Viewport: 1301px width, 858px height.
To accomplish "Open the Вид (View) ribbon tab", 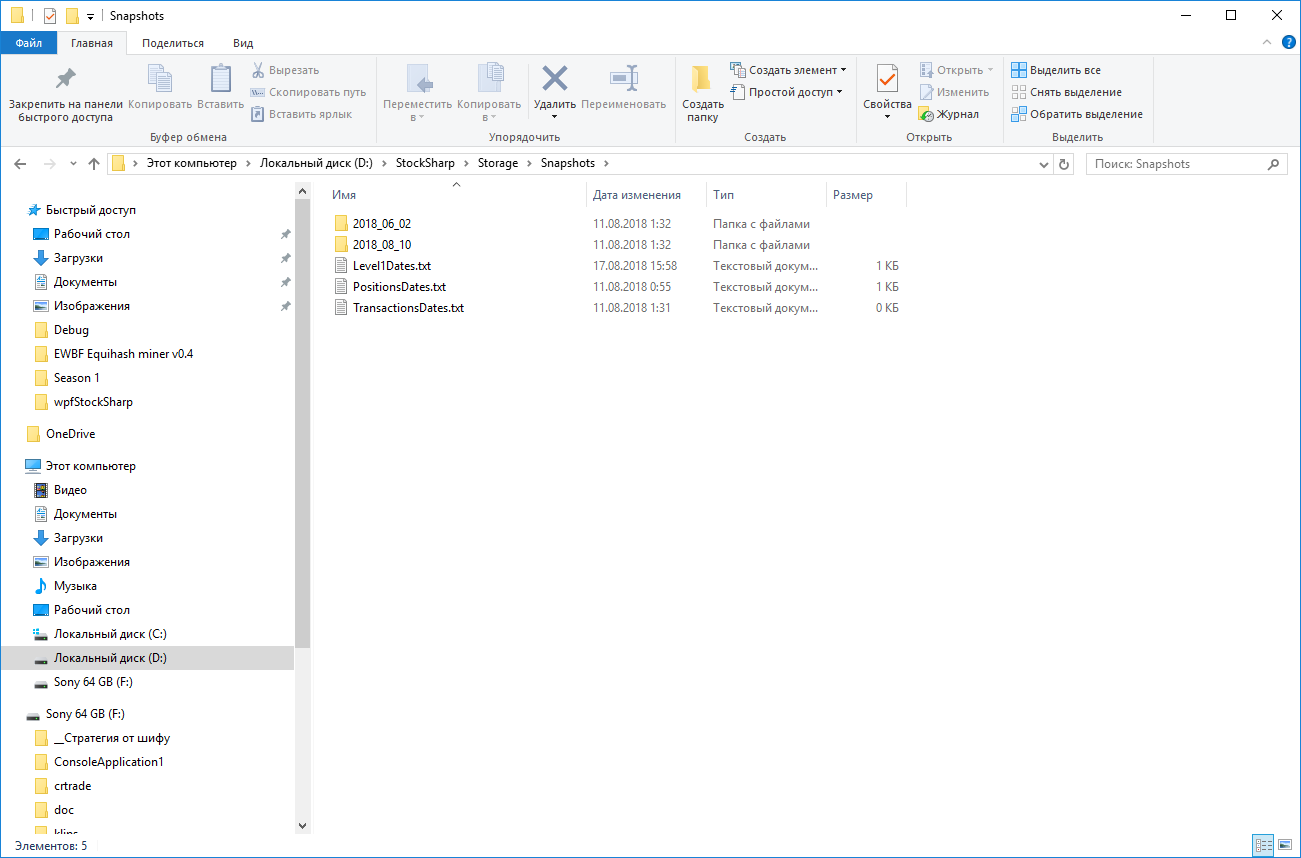I will click(x=242, y=43).
